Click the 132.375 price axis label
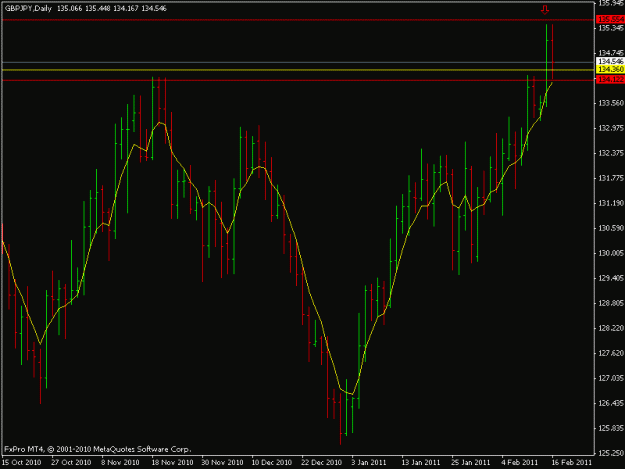Viewport: 625px width, 469px height. tap(611, 153)
